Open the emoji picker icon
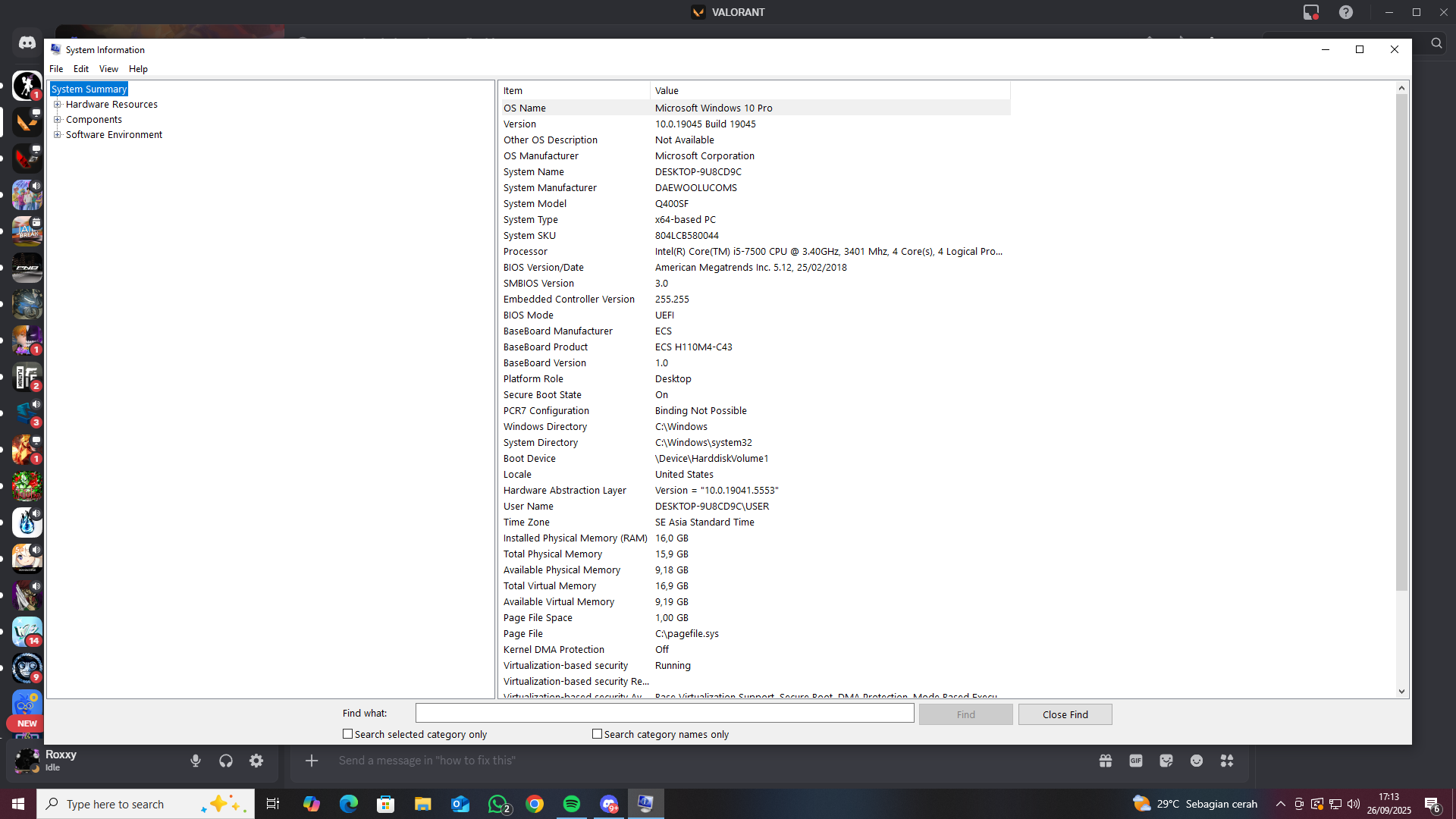The image size is (1456, 819). (1197, 761)
